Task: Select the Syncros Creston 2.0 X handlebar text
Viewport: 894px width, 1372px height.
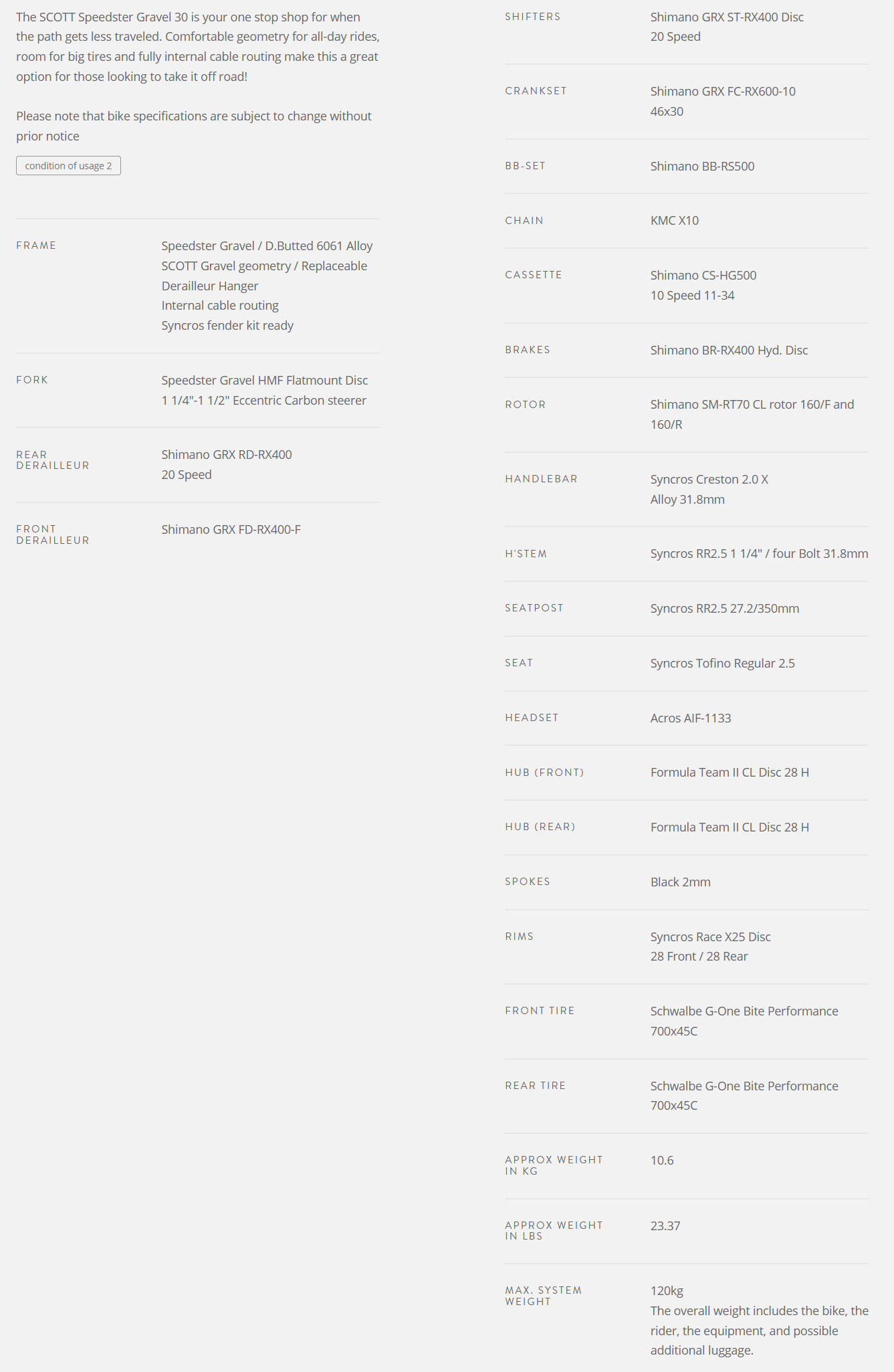Action: coord(709,480)
